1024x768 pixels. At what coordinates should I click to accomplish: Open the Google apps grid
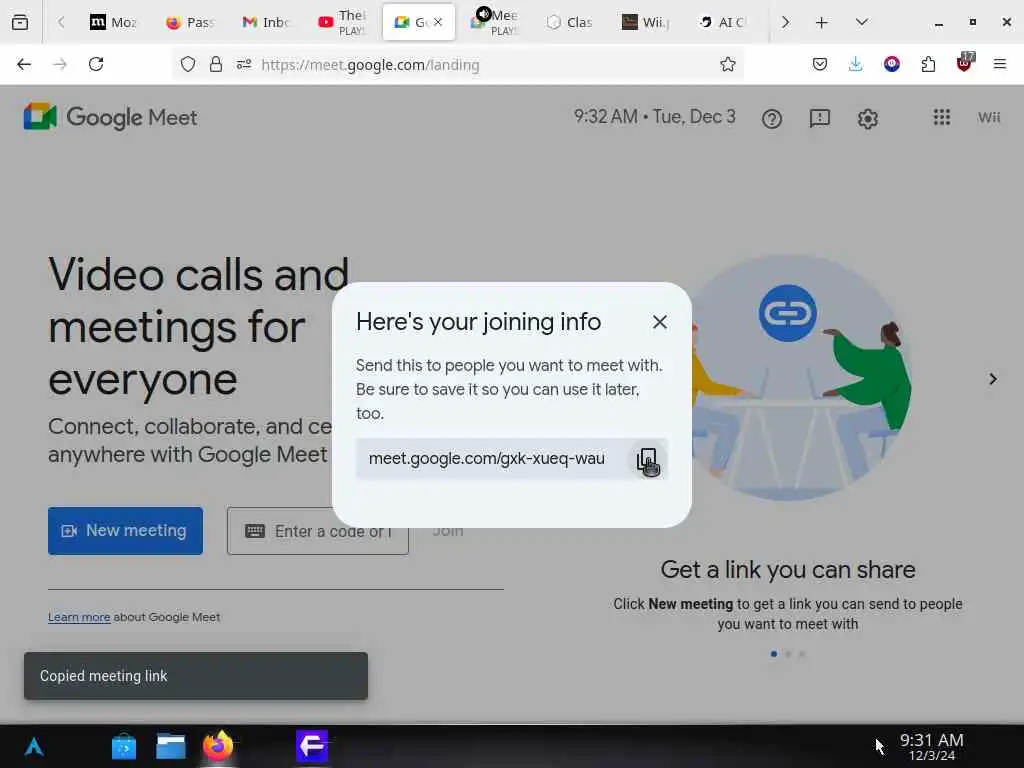pos(941,118)
